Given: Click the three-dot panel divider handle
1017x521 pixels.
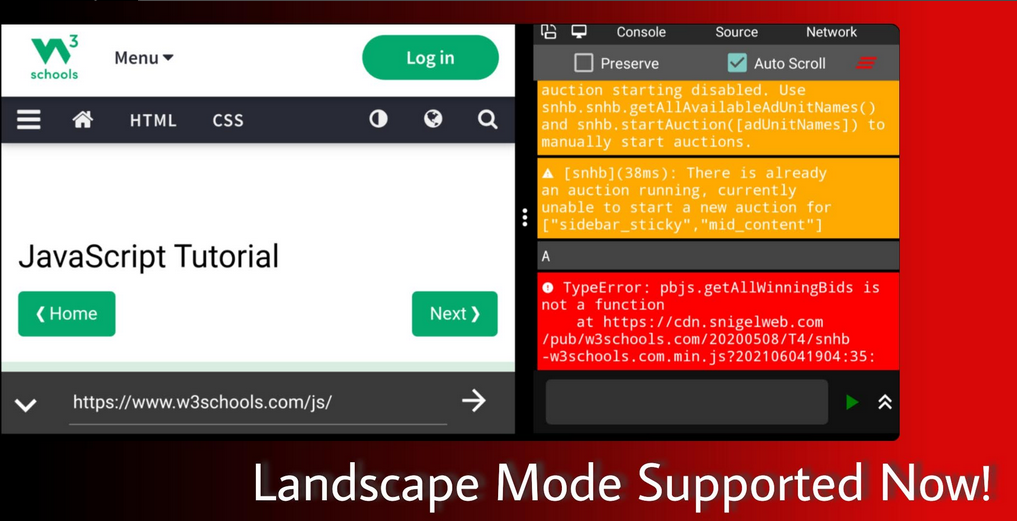Looking at the screenshot, I should click(525, 217).
